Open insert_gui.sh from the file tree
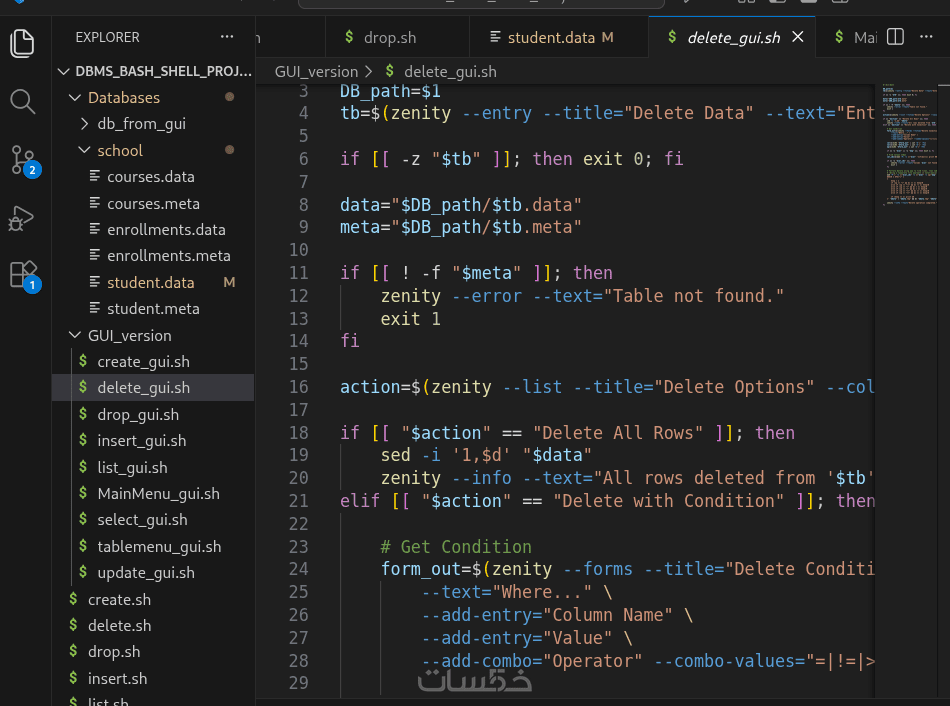The width and height of the screenshot is (950, 706). (141, 441)
